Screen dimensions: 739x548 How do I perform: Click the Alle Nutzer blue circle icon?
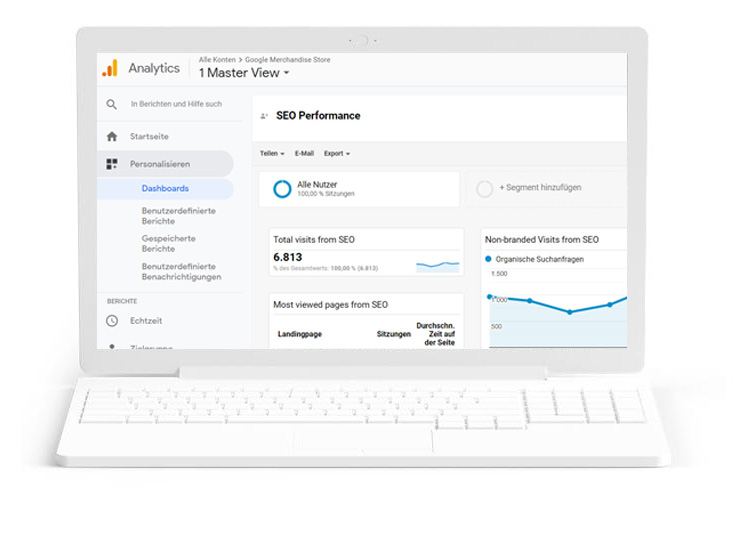click(x=282, y=189)
